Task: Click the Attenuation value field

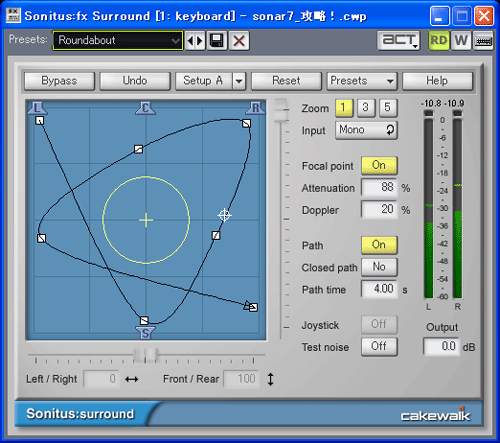Action: click(x=379, y=188)
